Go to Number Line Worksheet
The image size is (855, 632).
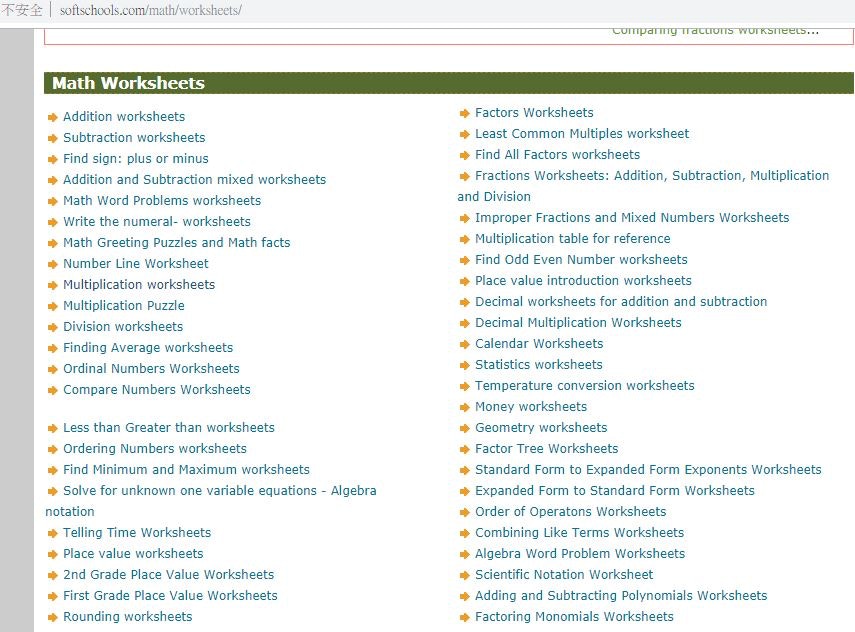(136, 264)
